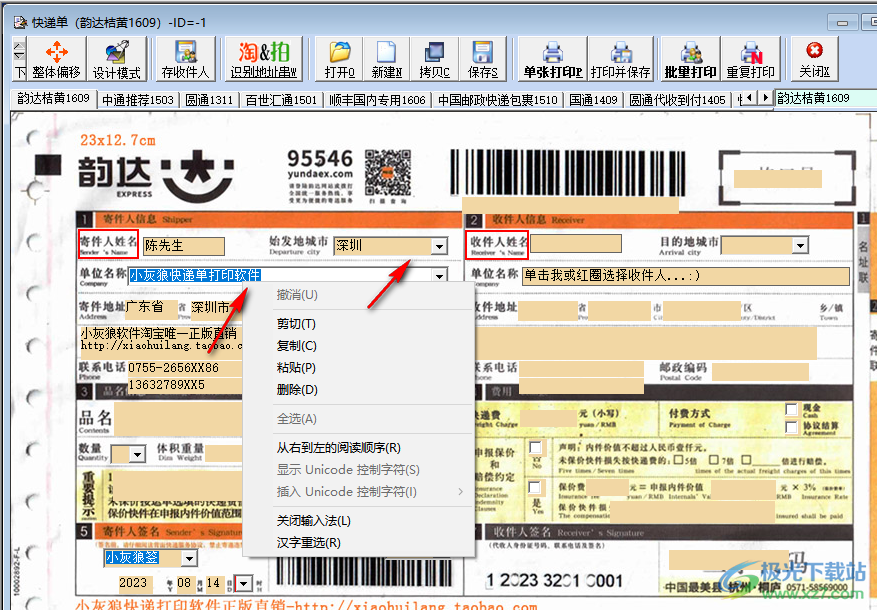Start 批量打印 batch printing
The height and width of the screenshot is (610, 877).
point(690,59)
